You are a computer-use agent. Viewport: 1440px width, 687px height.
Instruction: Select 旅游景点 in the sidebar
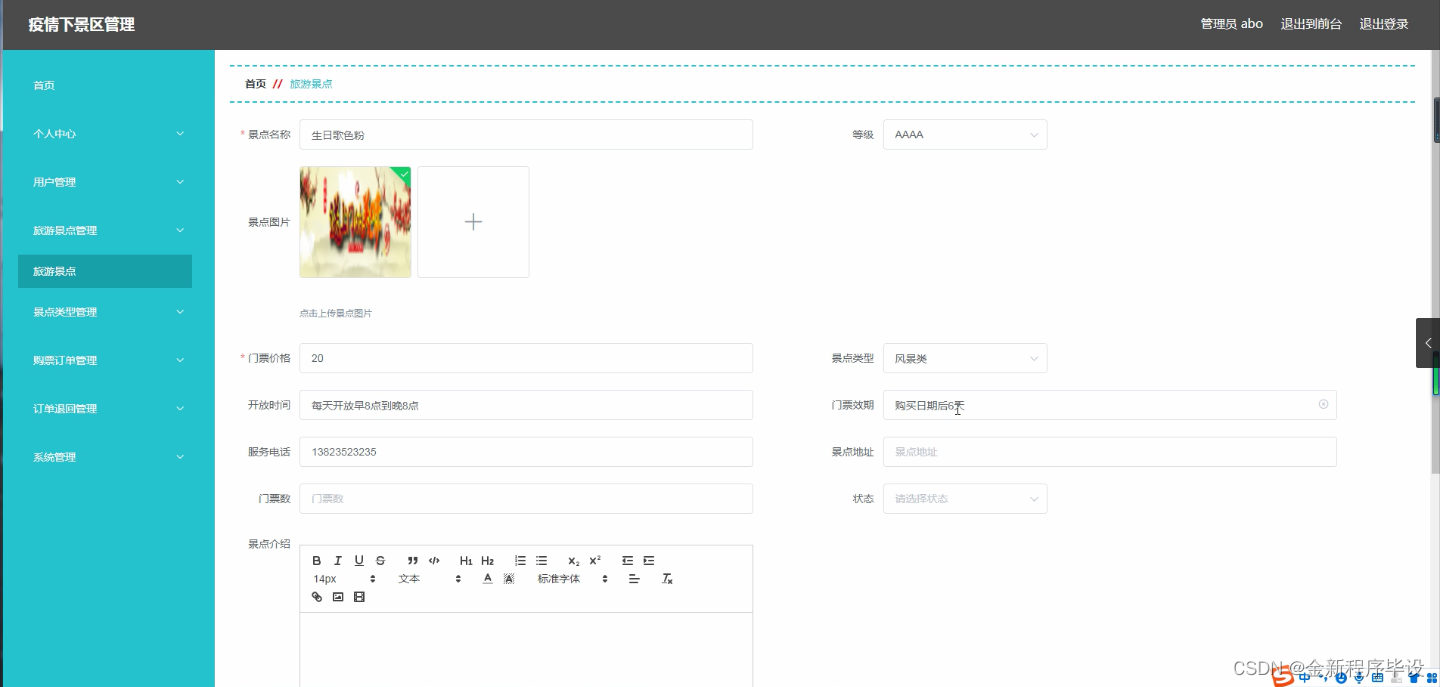pos(104,271)
